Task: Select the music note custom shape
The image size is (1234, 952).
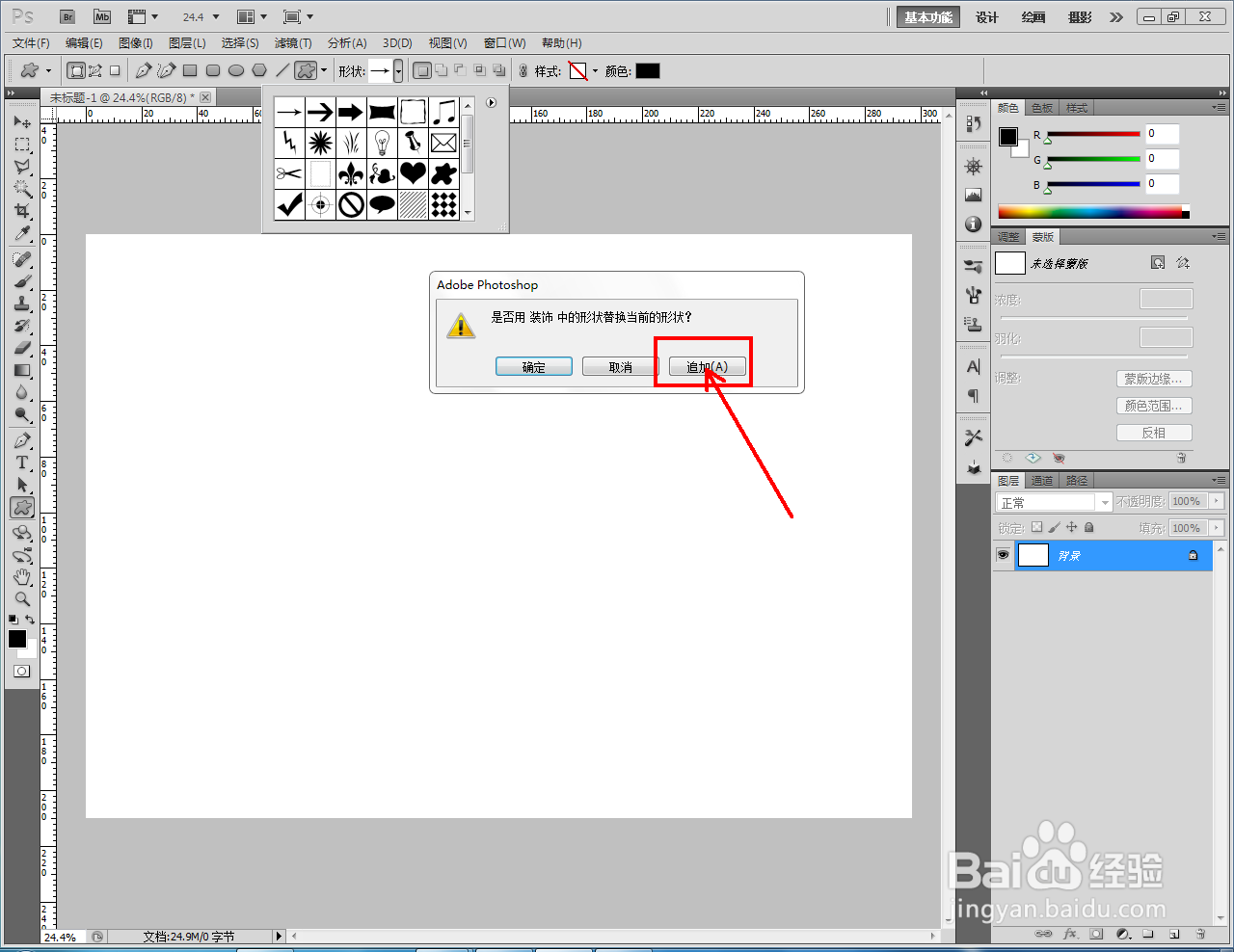Action: pyautogui.click(x=443, y=113)
